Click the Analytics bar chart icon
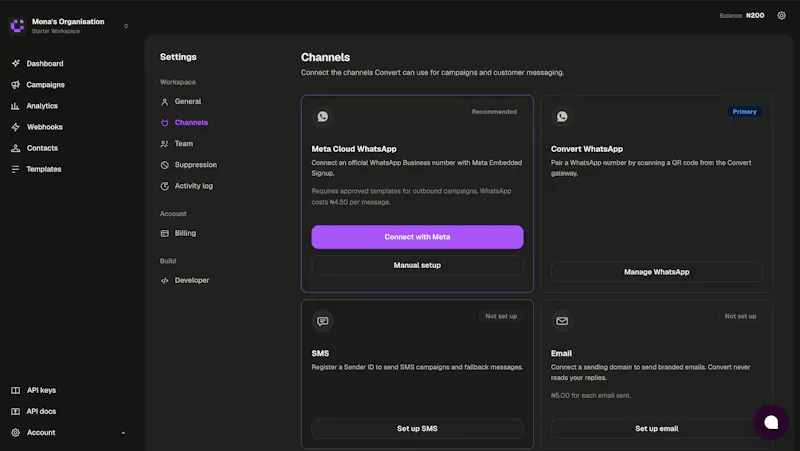The height and width of the screenshot is (451, 800). 15,106
